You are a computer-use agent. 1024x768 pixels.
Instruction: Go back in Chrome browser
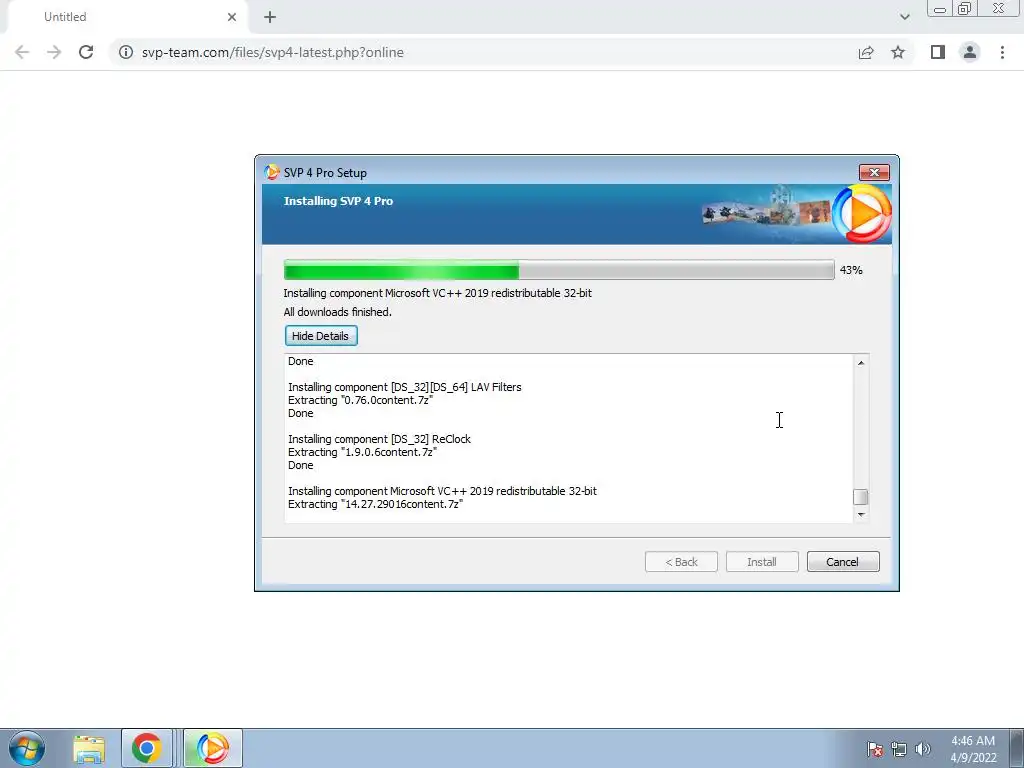(x=22, y=52)
